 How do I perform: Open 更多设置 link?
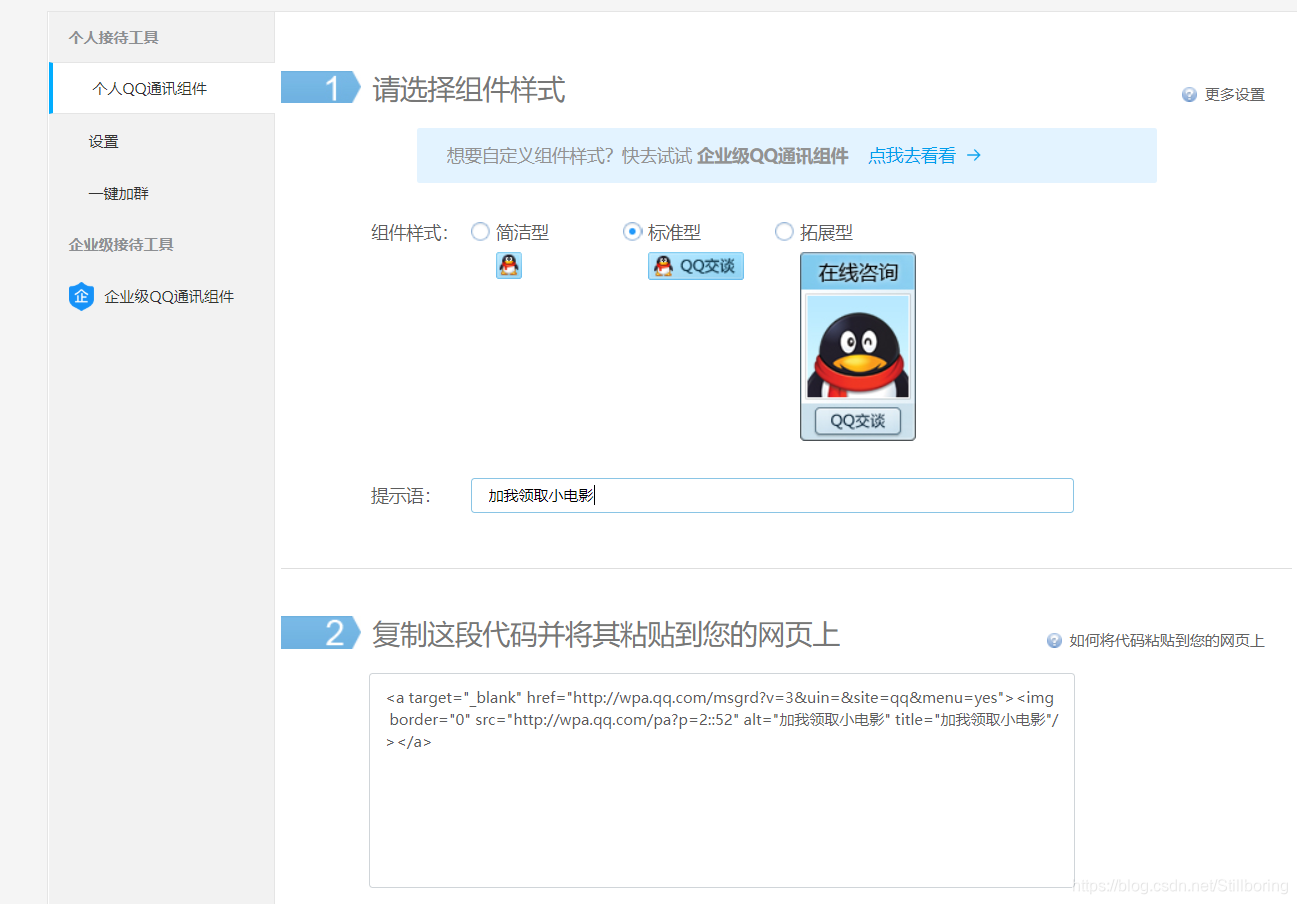coord(1235,94)
